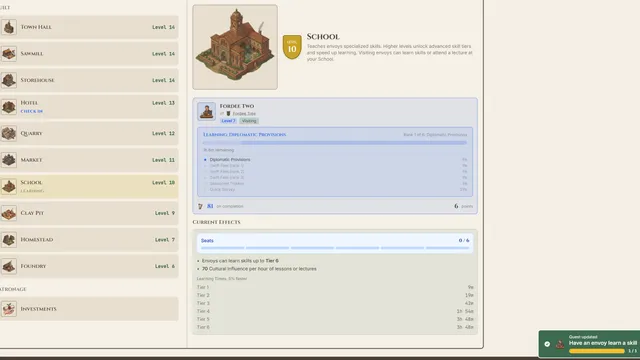
Task: Select the Market building icon
Action: 9,160
